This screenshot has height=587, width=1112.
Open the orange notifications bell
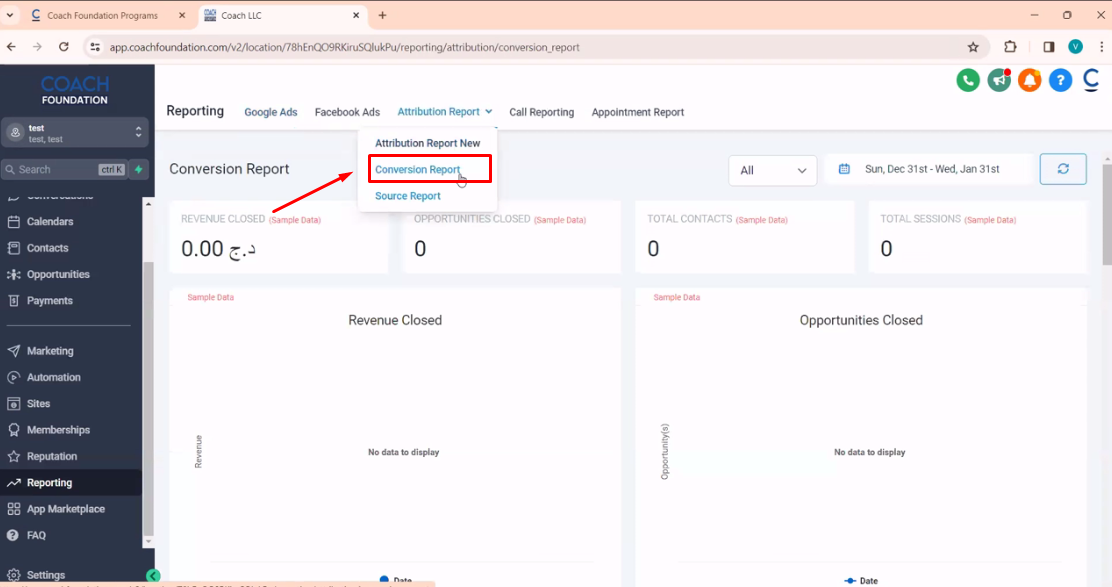coord(1030,80)
